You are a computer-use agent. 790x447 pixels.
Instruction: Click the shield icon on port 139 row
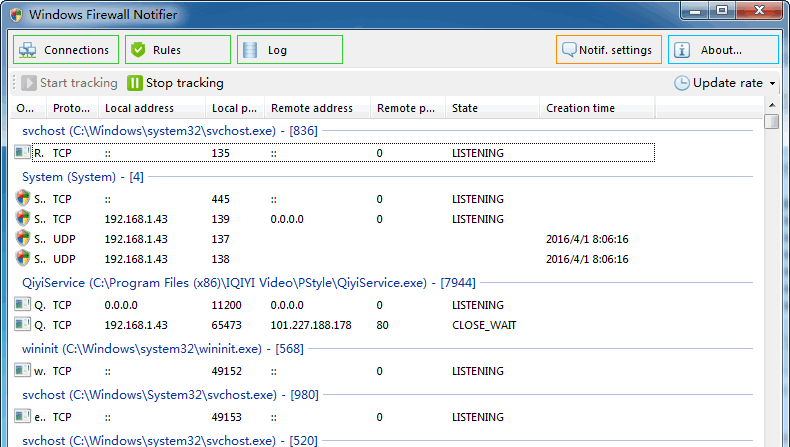[23, 218]
